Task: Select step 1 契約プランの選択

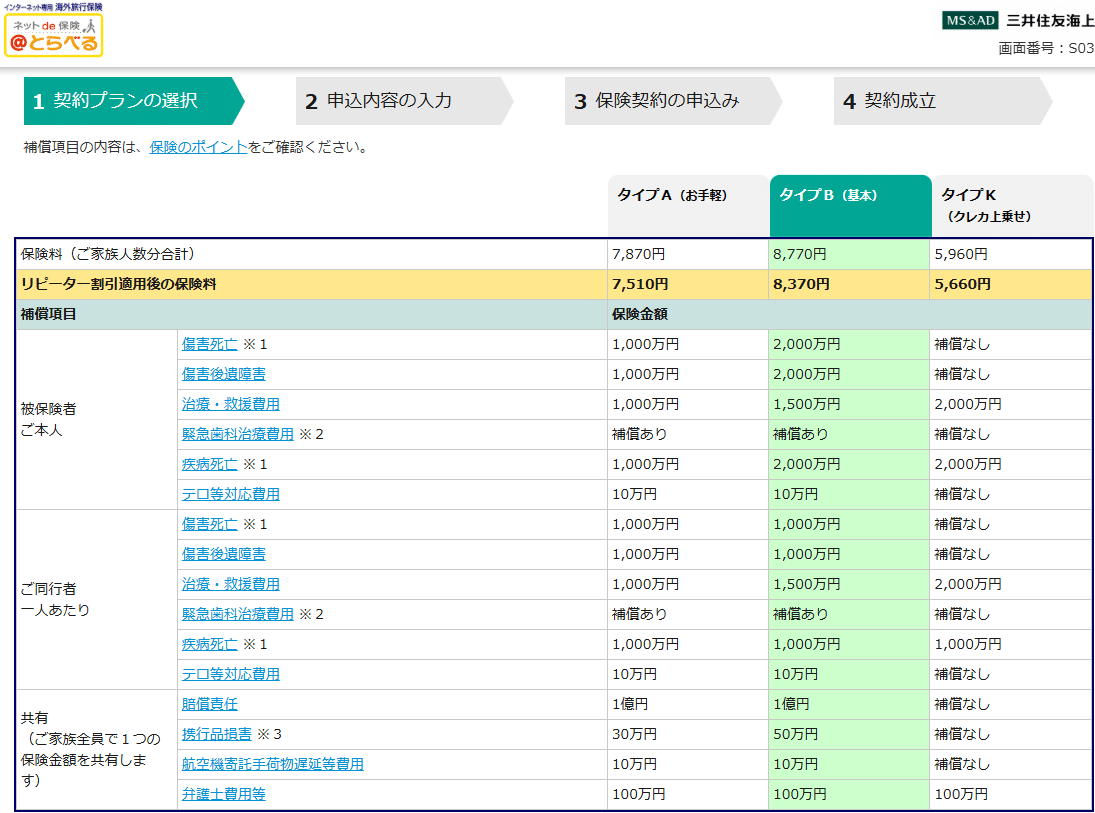Action: coord(134,101)
